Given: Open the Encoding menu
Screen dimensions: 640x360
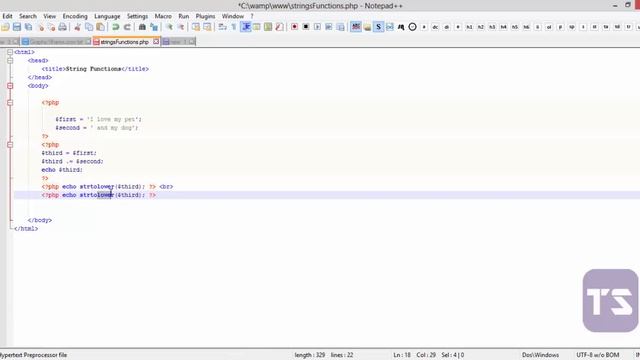Looking at the screenshot, I should (75, 16).
